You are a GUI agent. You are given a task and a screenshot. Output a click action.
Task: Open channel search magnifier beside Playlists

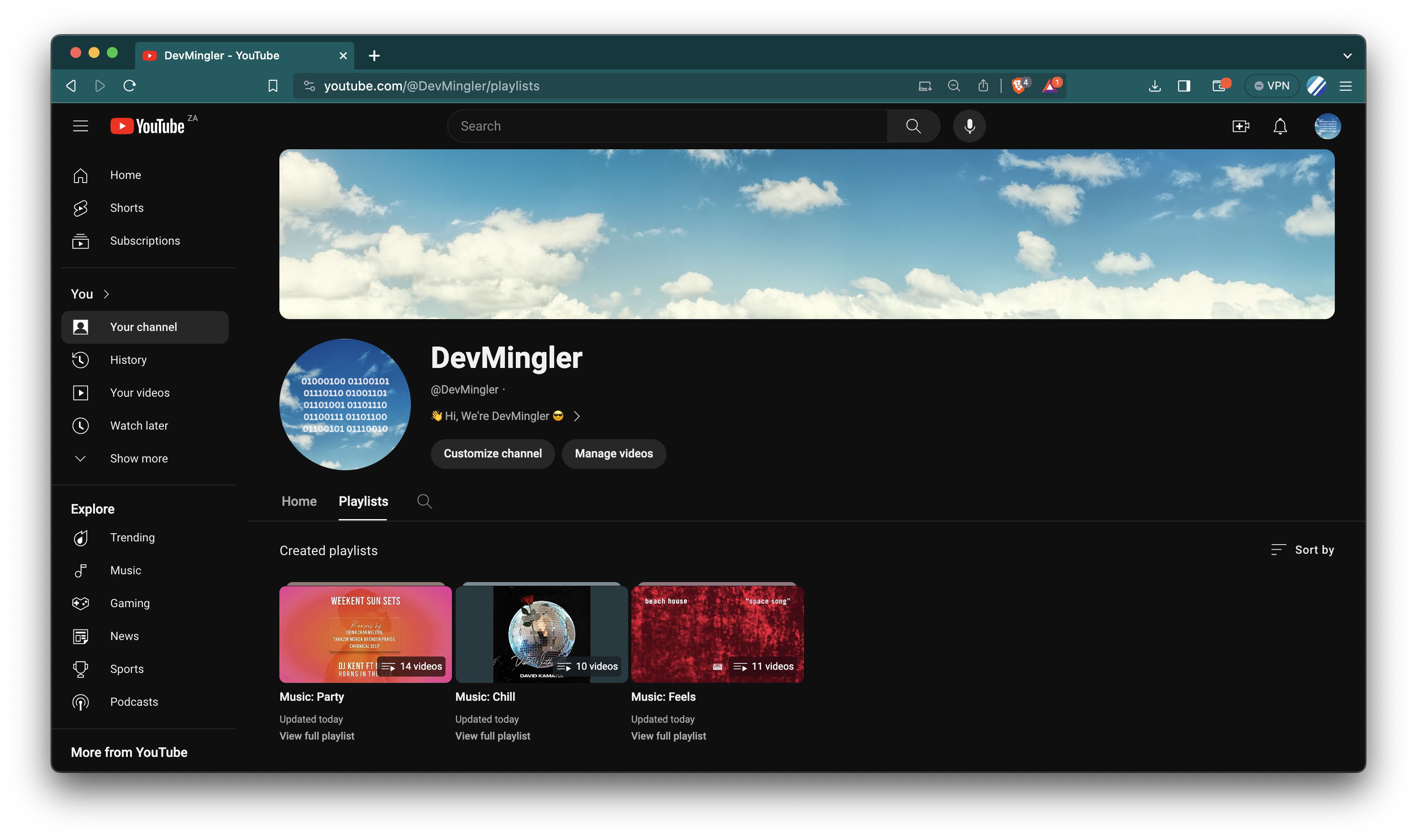(x=425, y=502)
